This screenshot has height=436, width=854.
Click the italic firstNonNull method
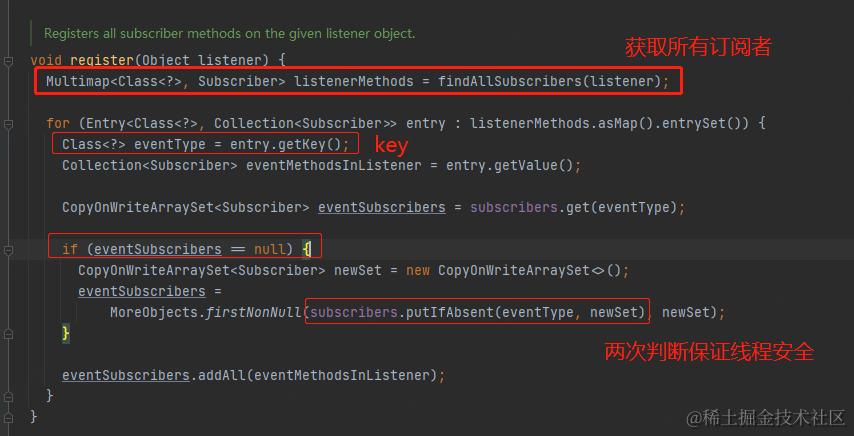pos(253,312)
